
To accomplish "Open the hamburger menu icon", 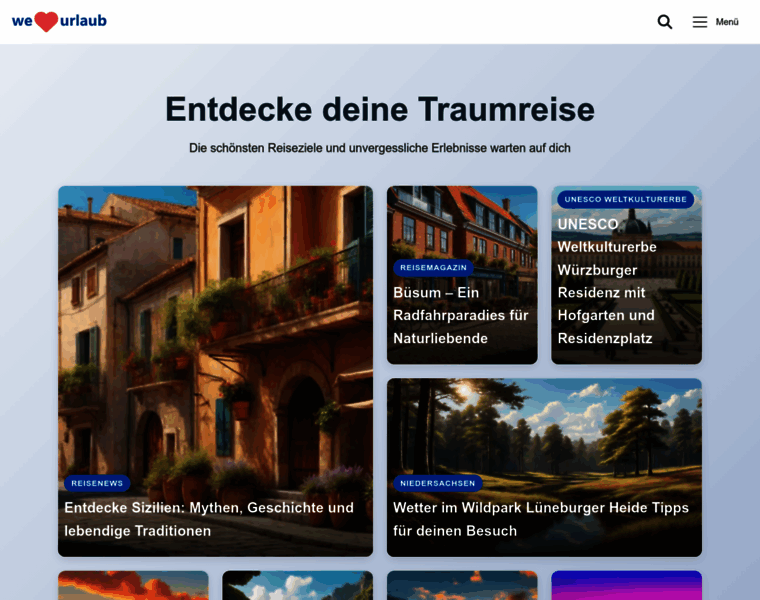I will point(700,22).
